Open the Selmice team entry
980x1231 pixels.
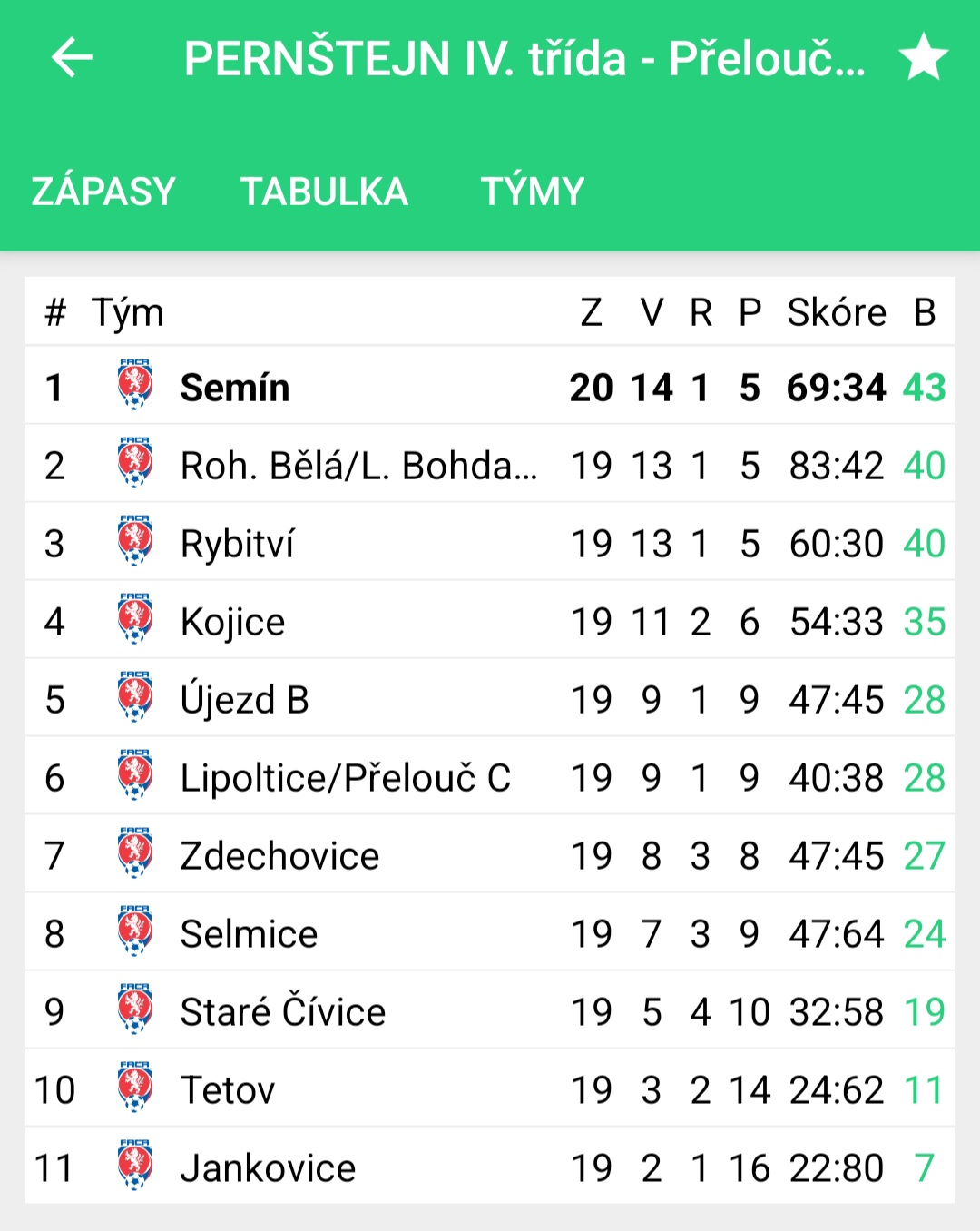490,933
